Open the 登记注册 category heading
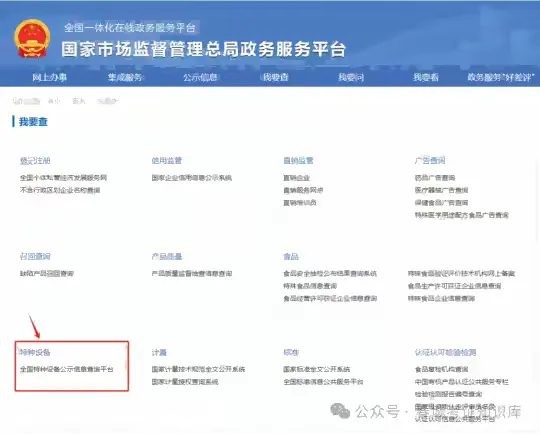Viewport: 540px width, 434px height. [35, 161]
